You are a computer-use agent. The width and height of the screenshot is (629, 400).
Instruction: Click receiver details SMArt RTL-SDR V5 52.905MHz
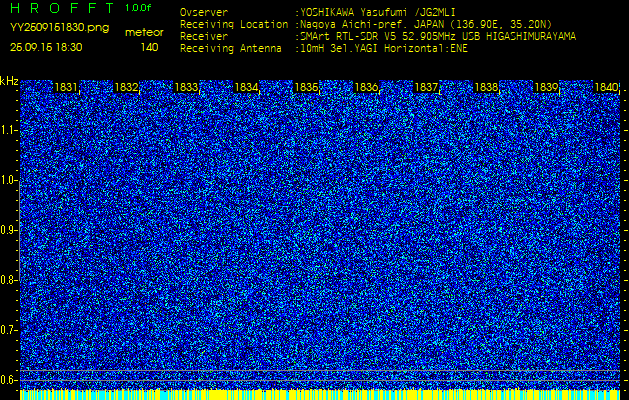click(438, 37)
